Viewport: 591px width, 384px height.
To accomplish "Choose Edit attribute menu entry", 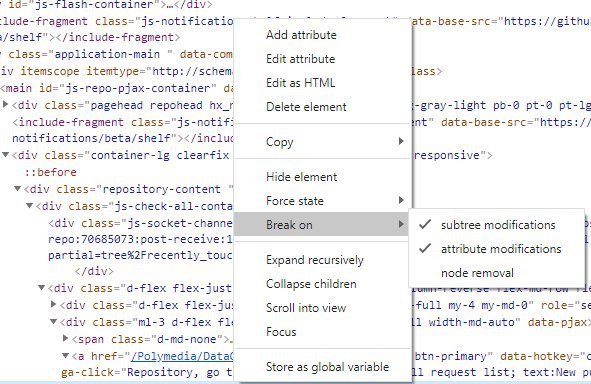I will [x=300, y=59].
